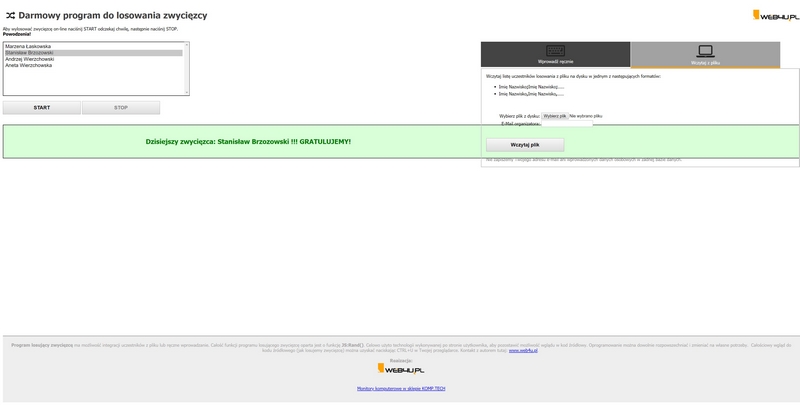Click the WEB4U.PL logo in top-right corner
Screen dimensions: 800x405
pyautogui.click(x=775, y=15)
